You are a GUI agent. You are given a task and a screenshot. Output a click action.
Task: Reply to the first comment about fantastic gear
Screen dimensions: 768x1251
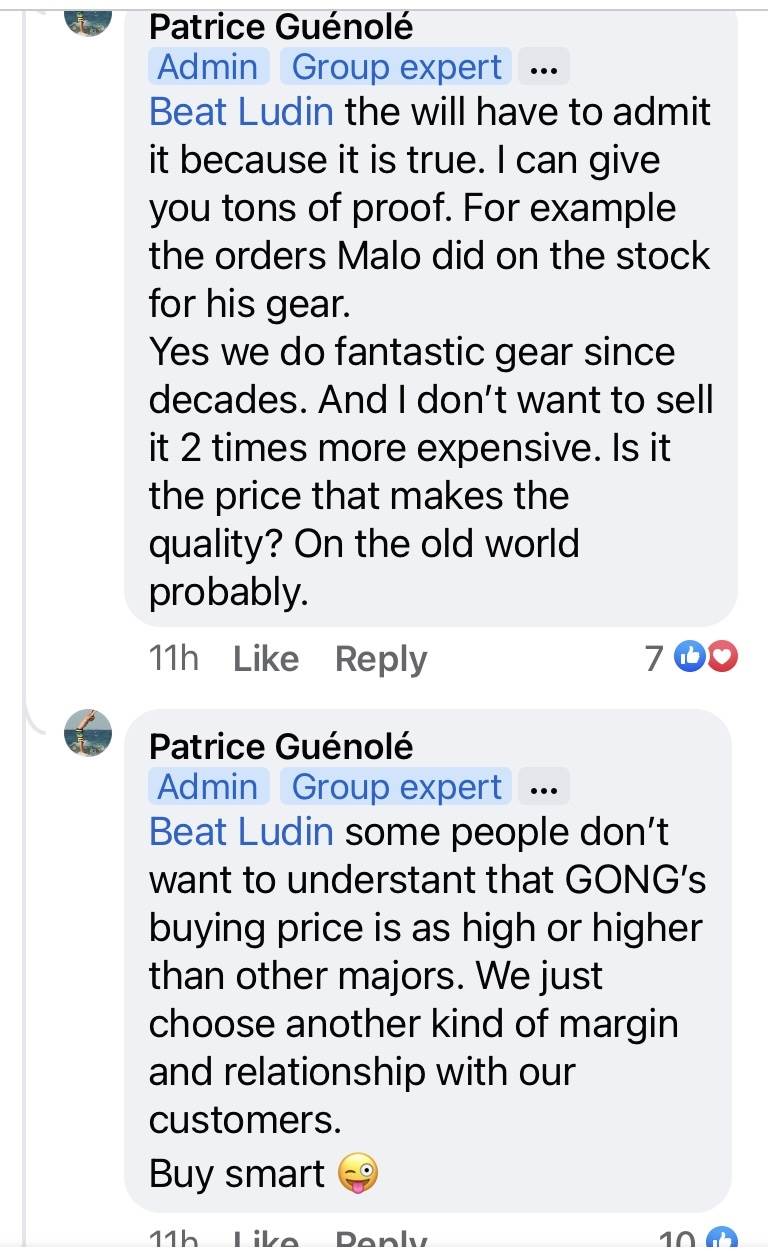pyautogui.click(x=381, y=659)
